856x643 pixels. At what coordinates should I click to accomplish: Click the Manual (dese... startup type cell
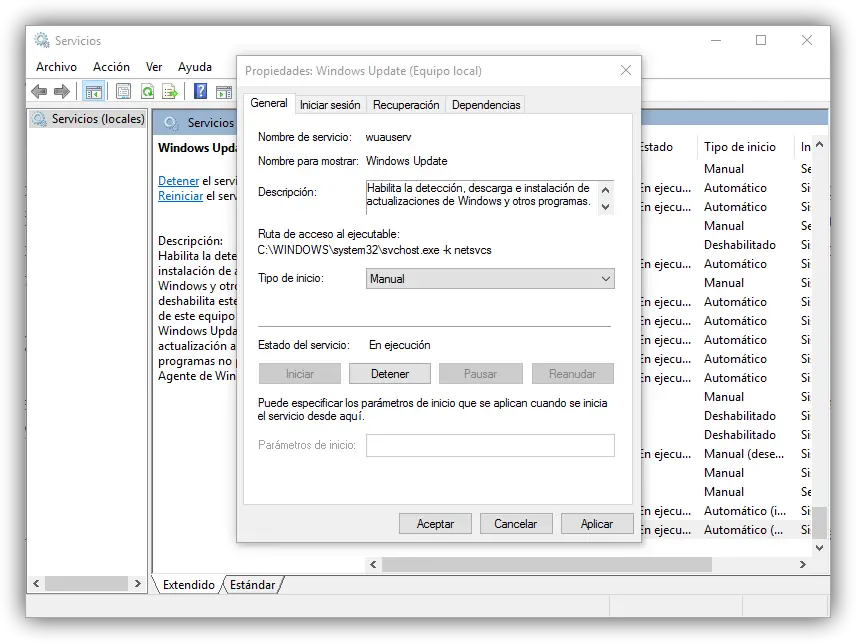(x=744, y=454)
